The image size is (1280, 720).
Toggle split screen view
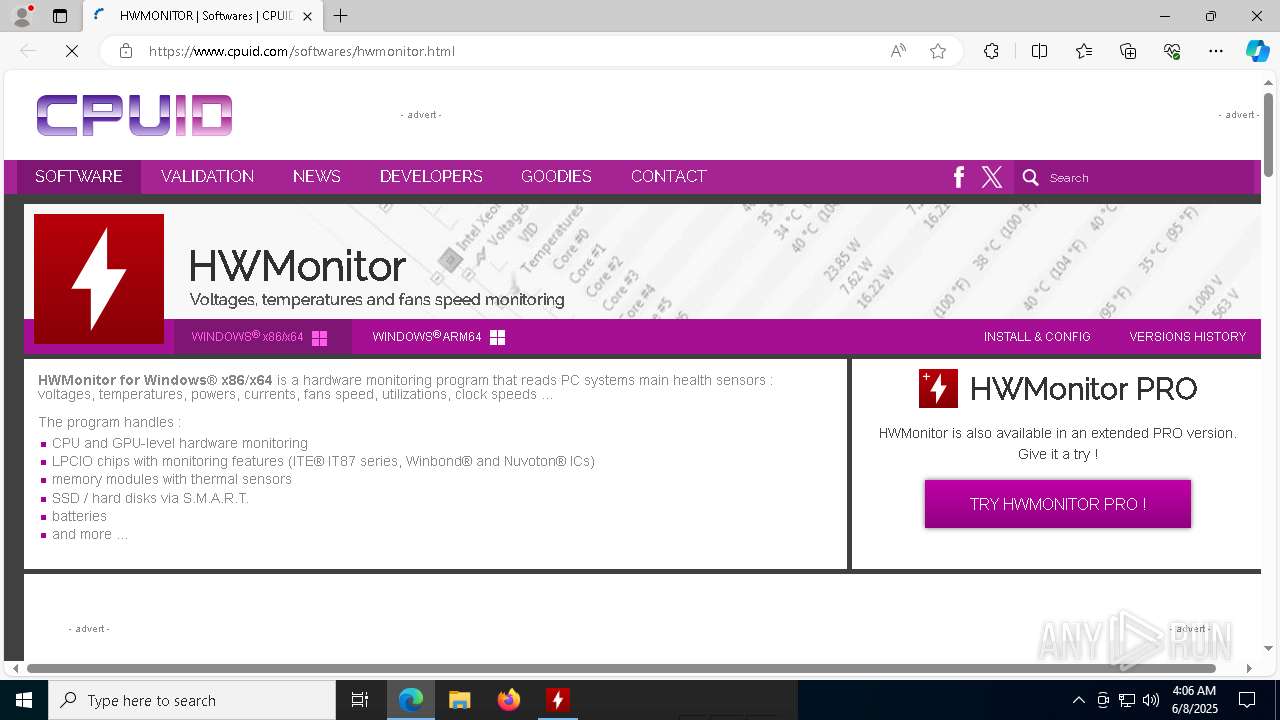click(1039, 51)
